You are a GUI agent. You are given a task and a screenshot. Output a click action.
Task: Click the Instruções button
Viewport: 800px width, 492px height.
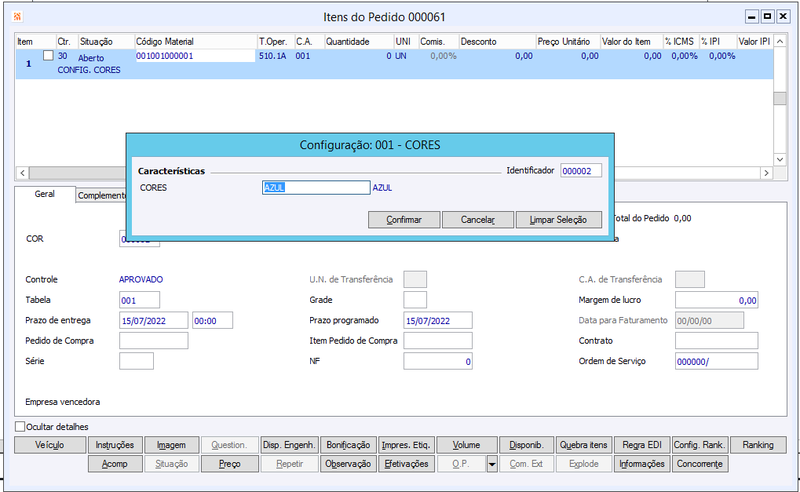(x=115, y=445)
